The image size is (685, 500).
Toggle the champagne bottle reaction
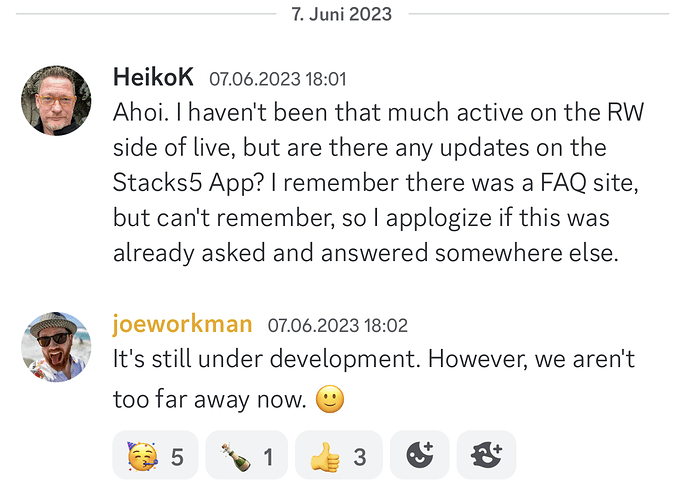pyautogui.click(x=246, y=455)
